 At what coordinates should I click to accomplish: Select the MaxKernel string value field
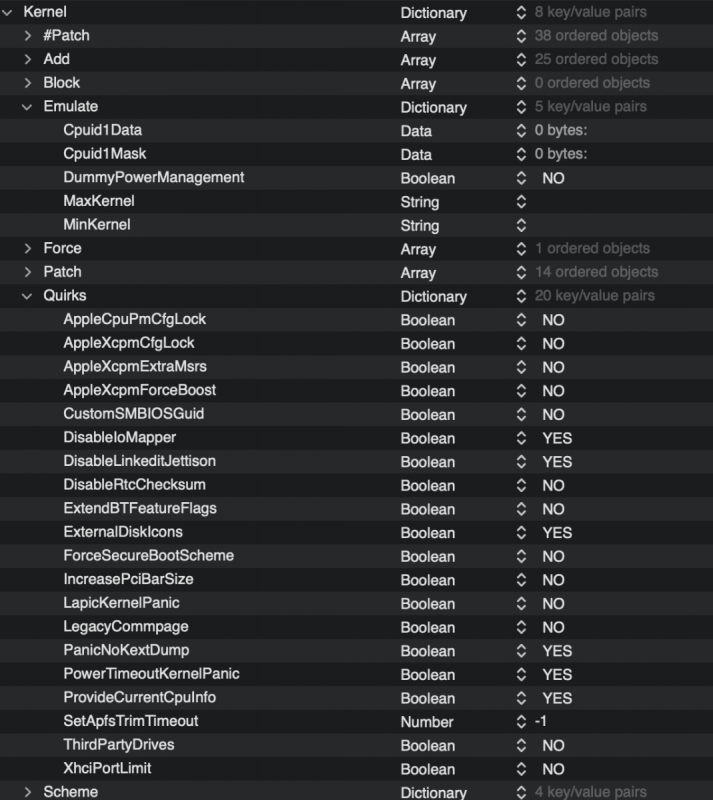coord(600,202)
